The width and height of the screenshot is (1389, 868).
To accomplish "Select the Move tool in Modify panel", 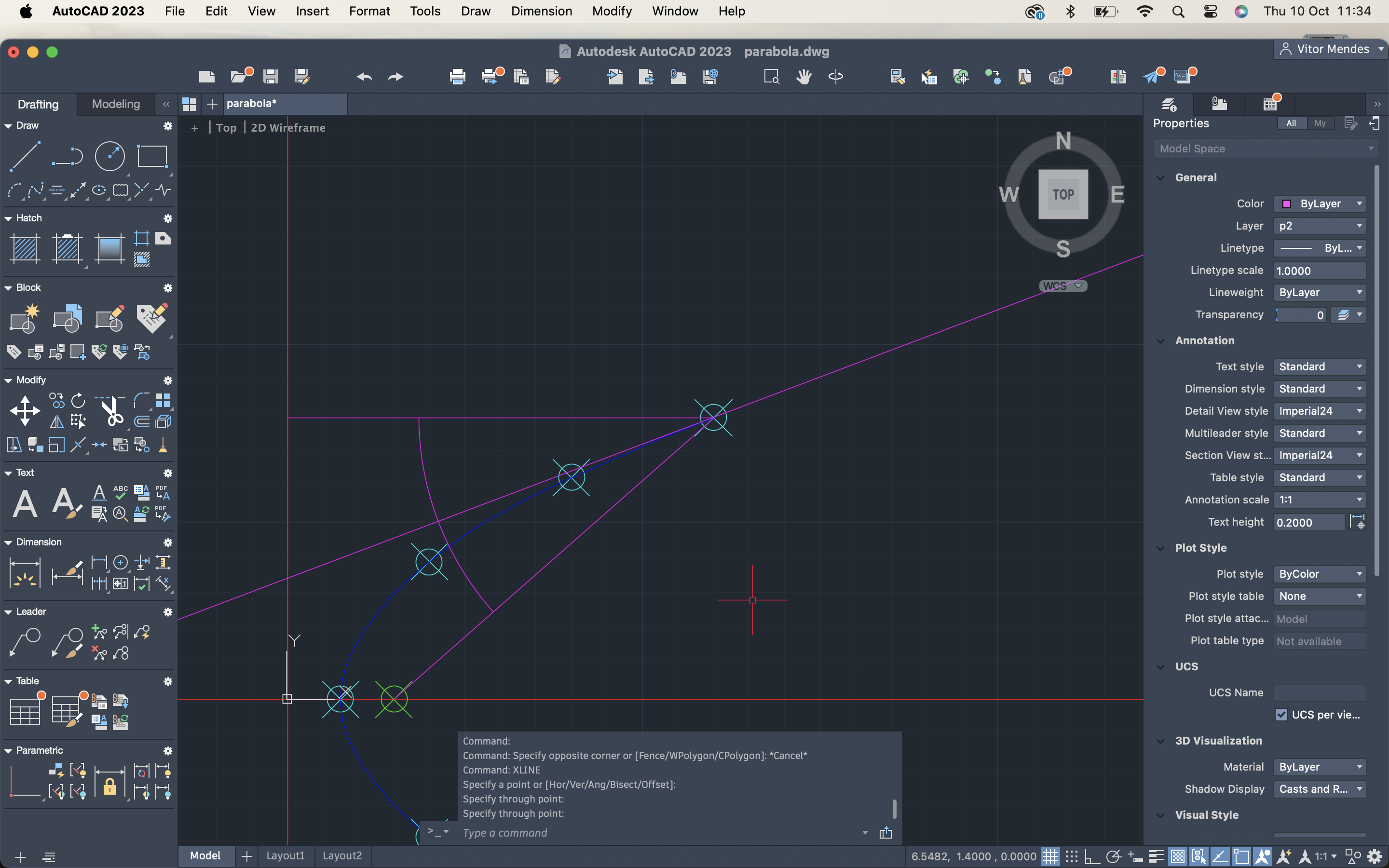I will [x=25, y=410].
